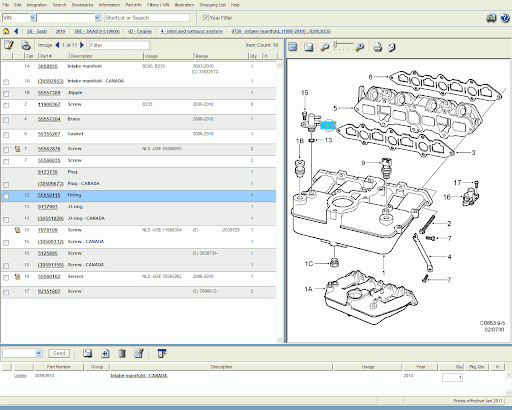This screenshot has width=512, height=410.
Task: Click the zoom-in magnifier beside the slider
Action: point(359,47)
